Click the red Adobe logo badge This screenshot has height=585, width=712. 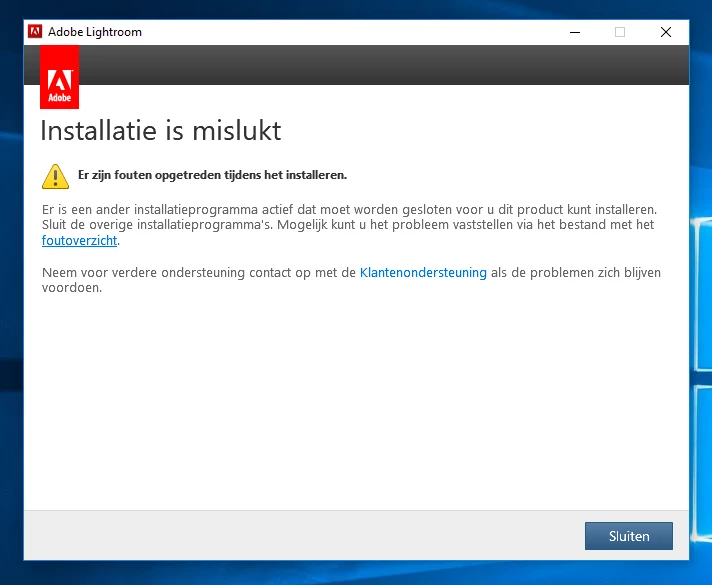pyautogui.click(x=59, y=77)
